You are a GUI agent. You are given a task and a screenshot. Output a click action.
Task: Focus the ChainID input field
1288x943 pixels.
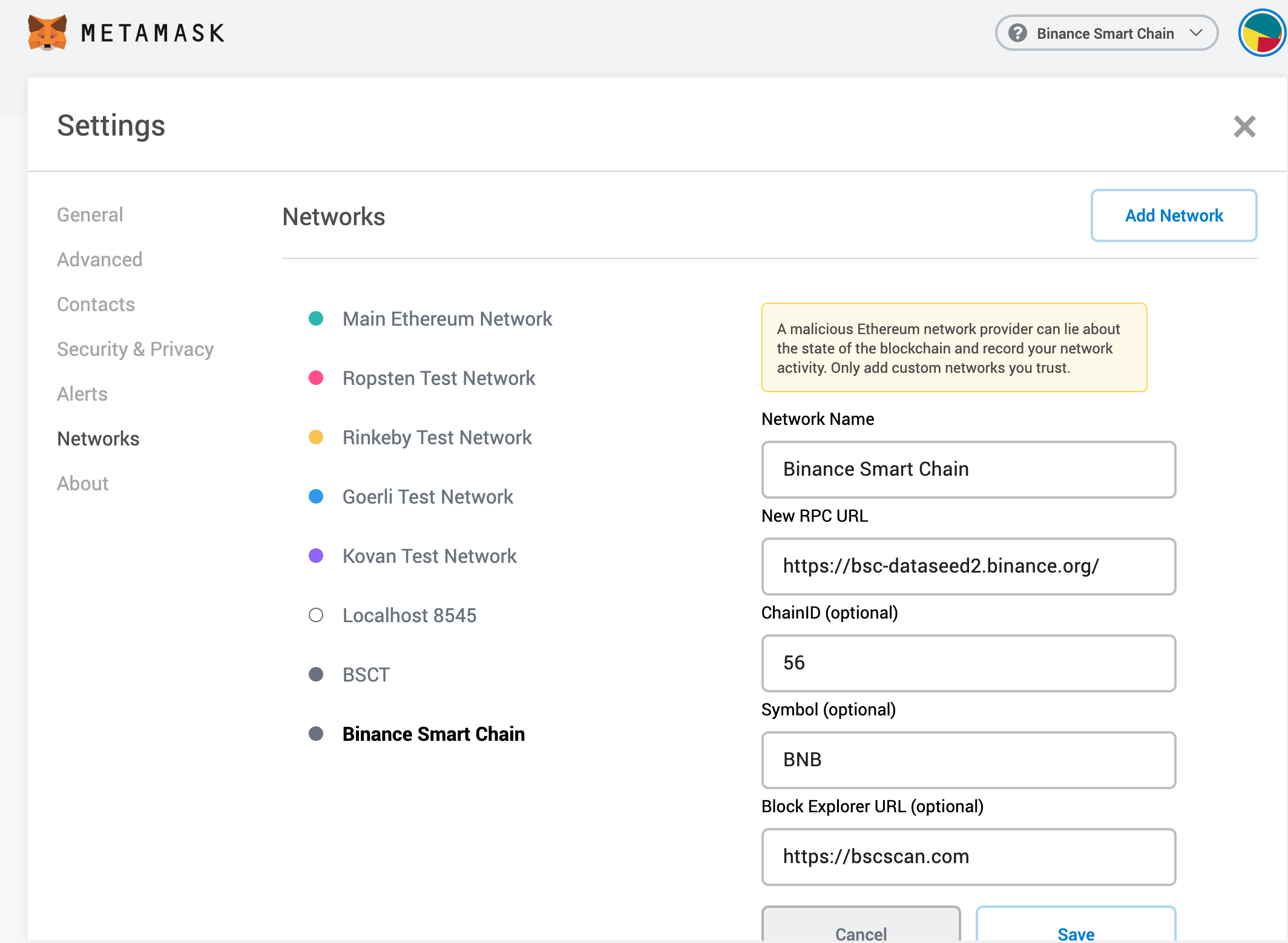[x=968, y=663]
